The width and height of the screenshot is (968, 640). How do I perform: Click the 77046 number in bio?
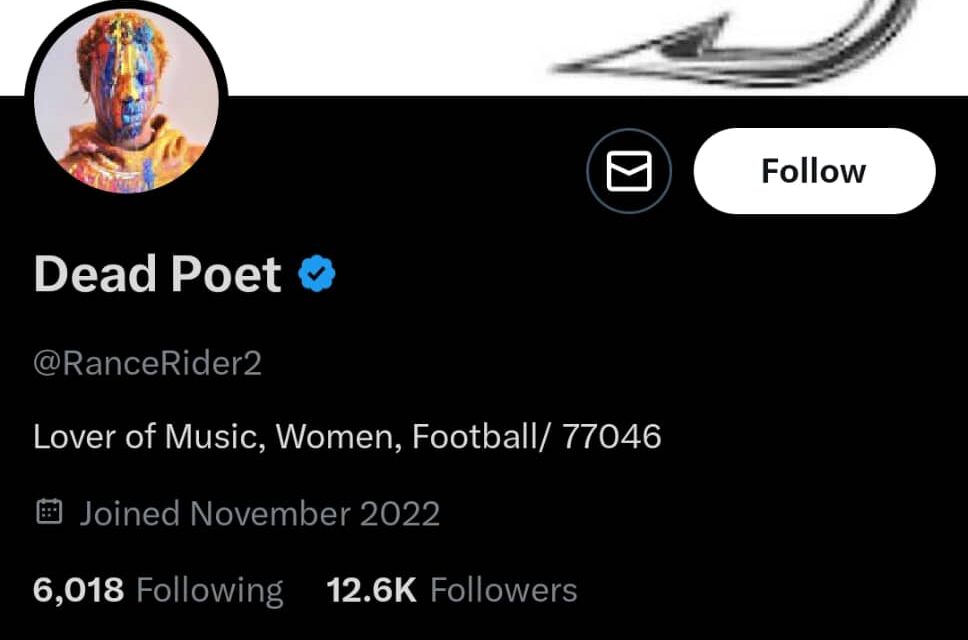(612, 437)
